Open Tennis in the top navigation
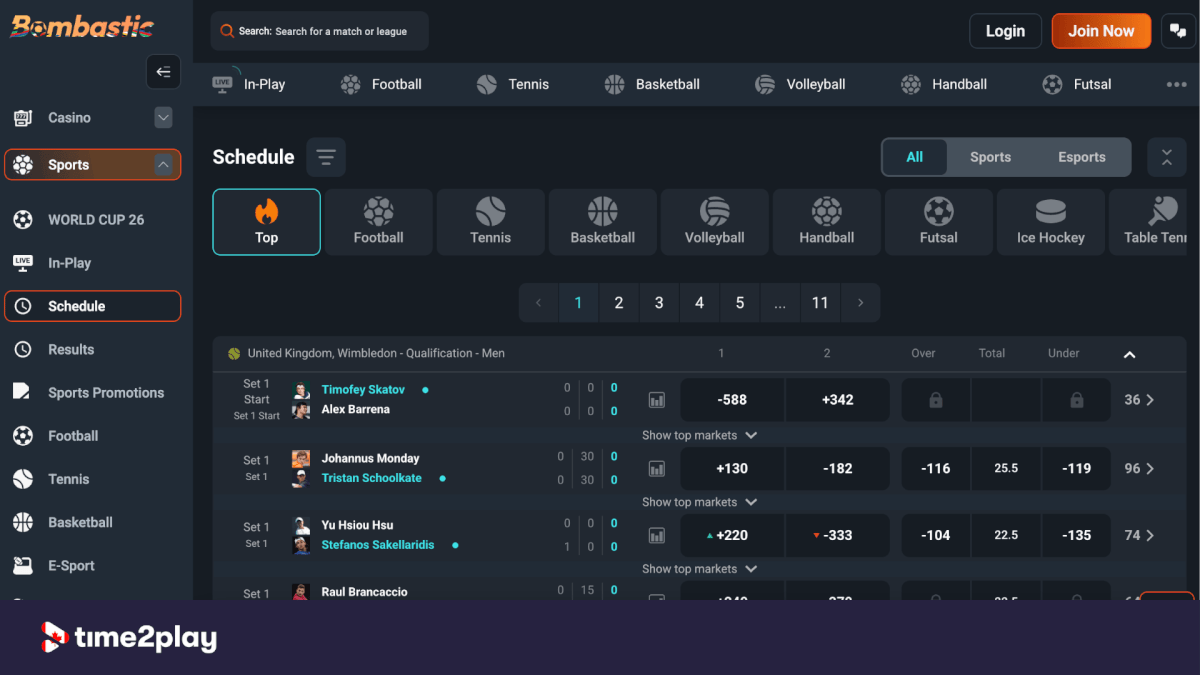This screenshot has height=675, width=1200. tap(513, 84)
